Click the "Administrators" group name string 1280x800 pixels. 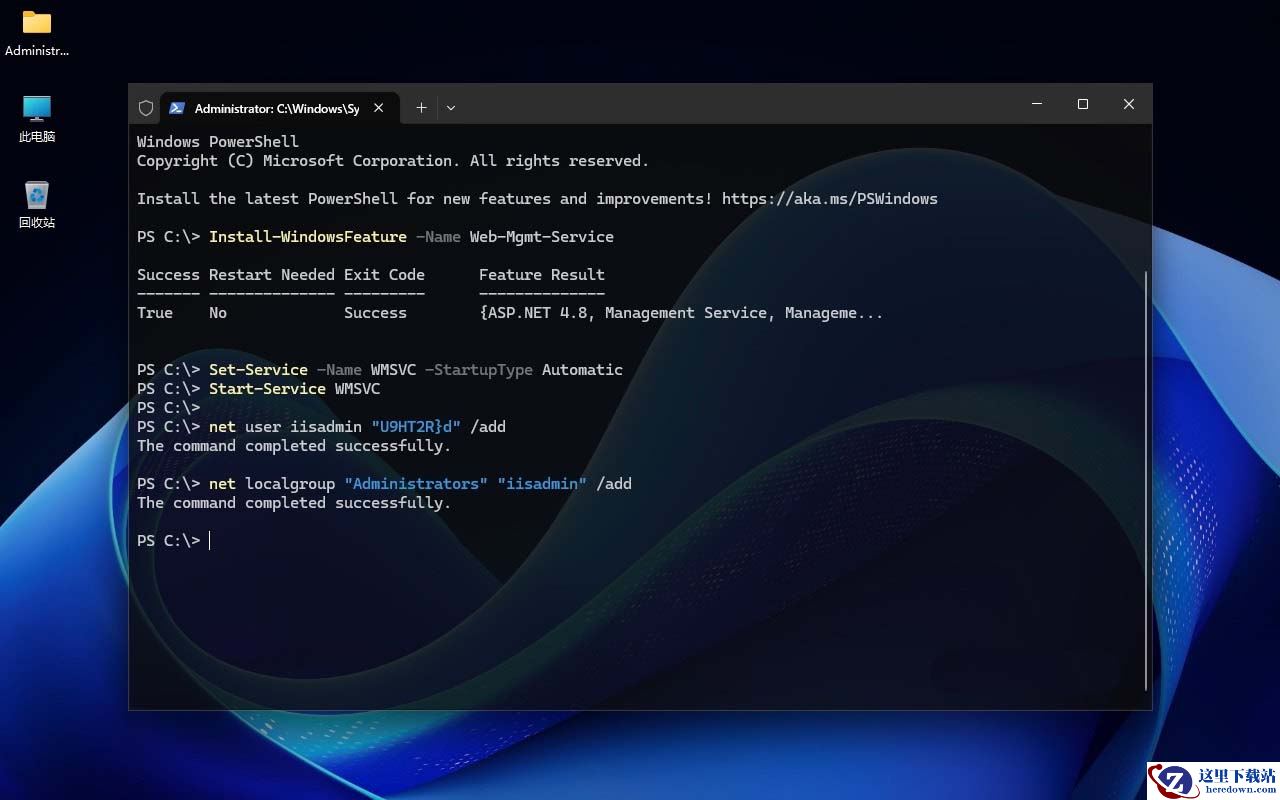pyautogui.click(x=416, y=484)
